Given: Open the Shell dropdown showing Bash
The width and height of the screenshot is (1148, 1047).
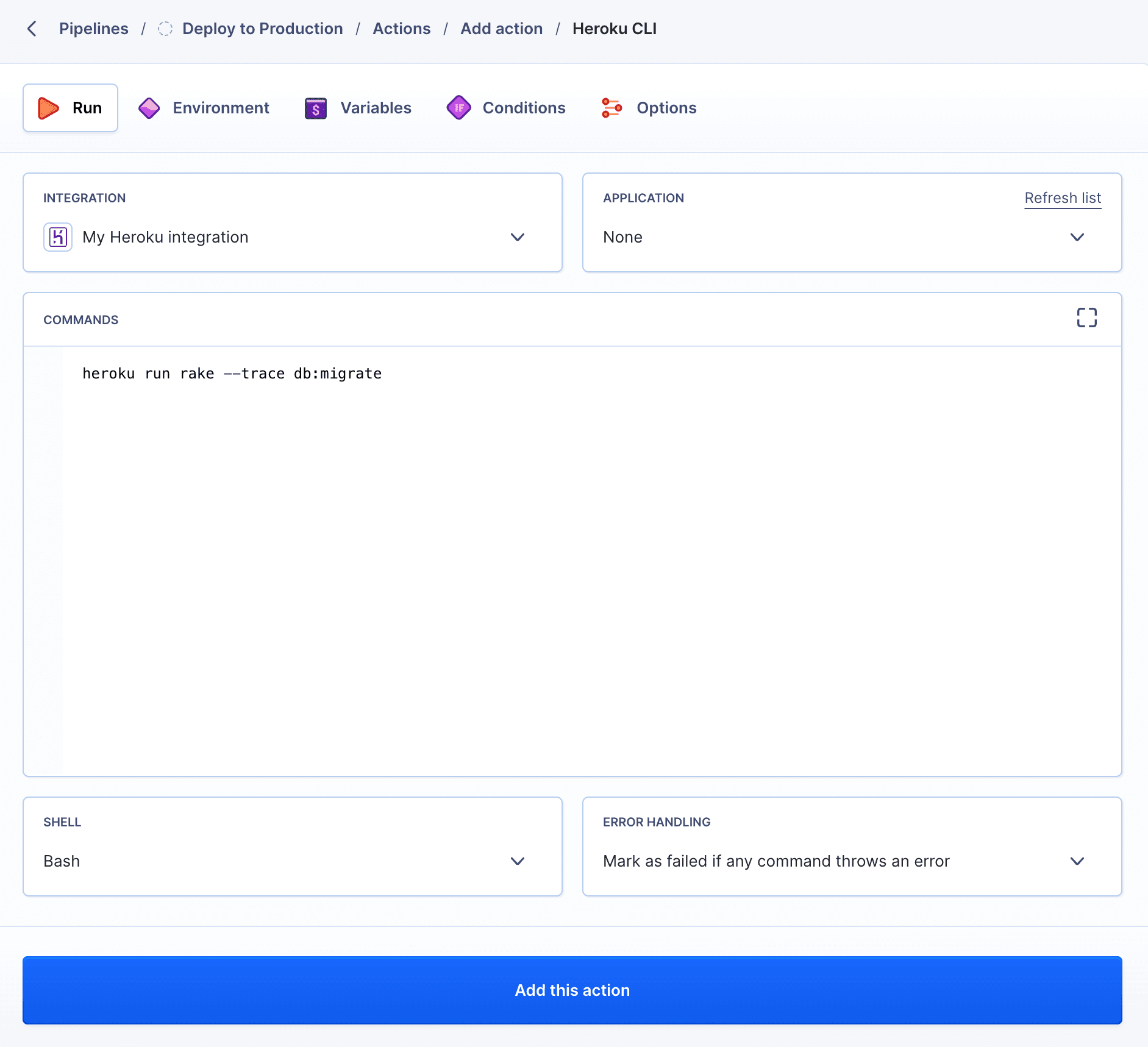Looking at the screenshot, I should point(517,861).
